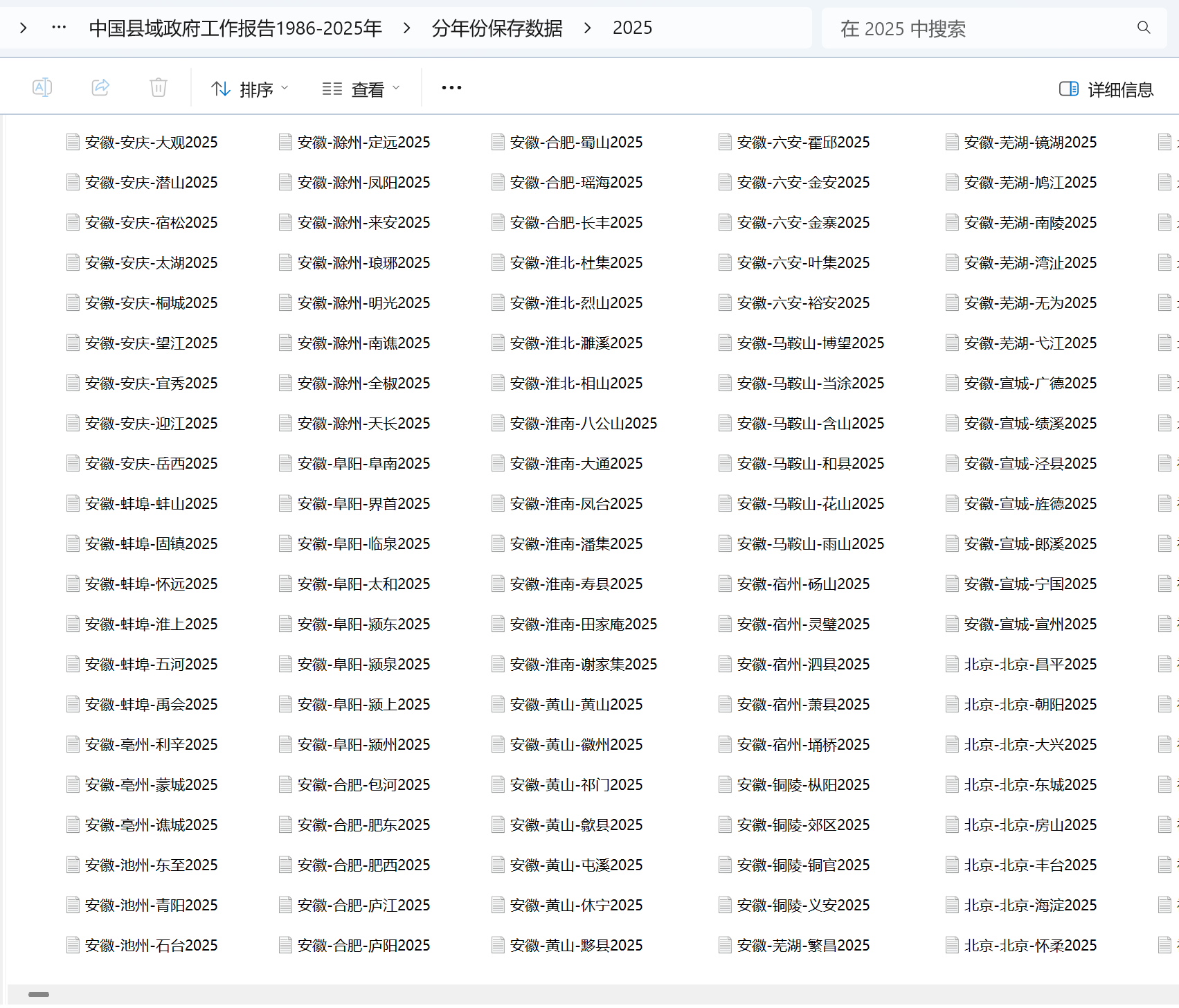Click the delete trash icon
Viewport: 1179px width, 1008px height.
pos(159,88)
